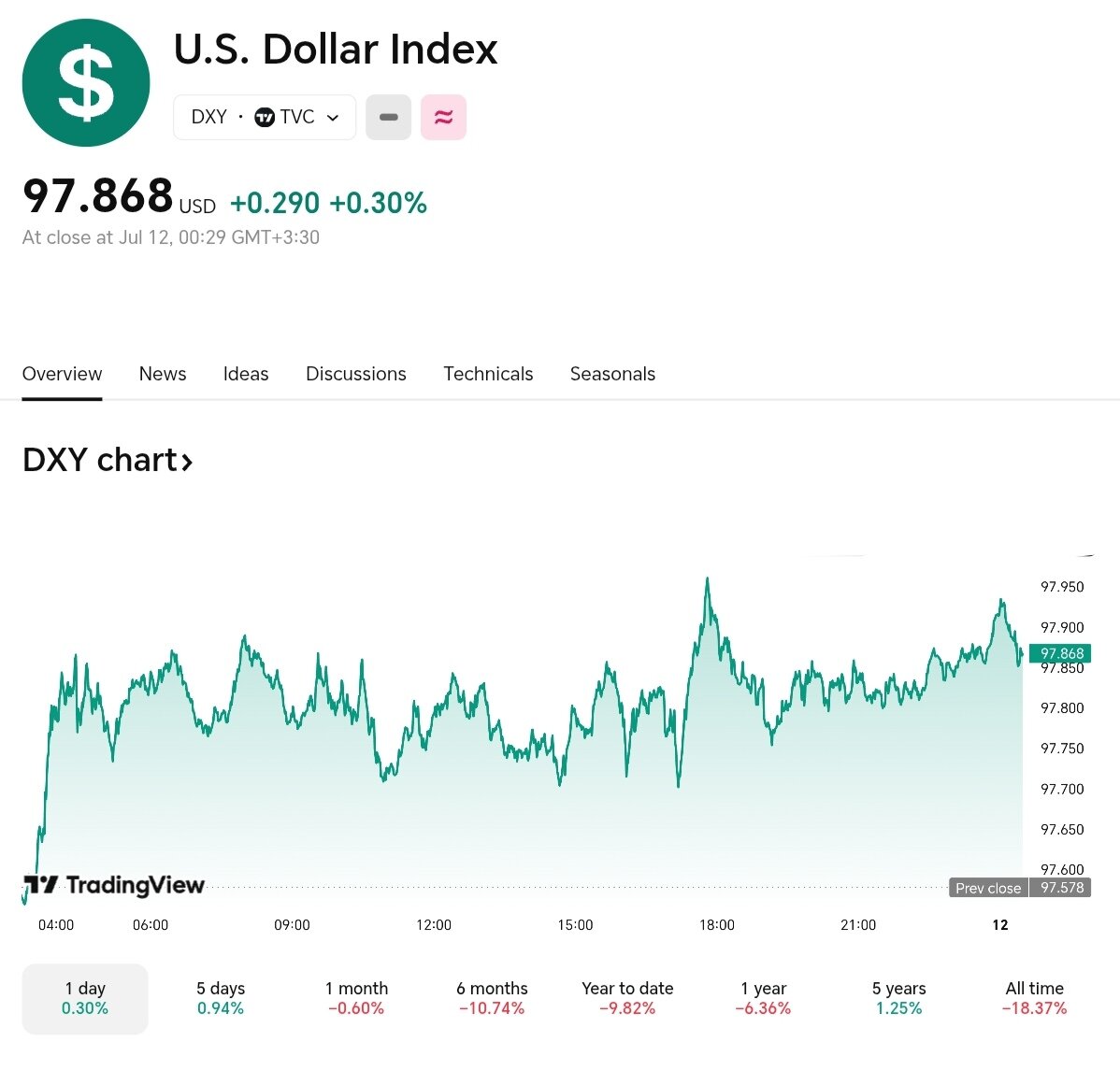This screenshot has height=1070, width=1120.
Task: Select the All time range
Action: pyautogui.click(x=1035, y=998)
